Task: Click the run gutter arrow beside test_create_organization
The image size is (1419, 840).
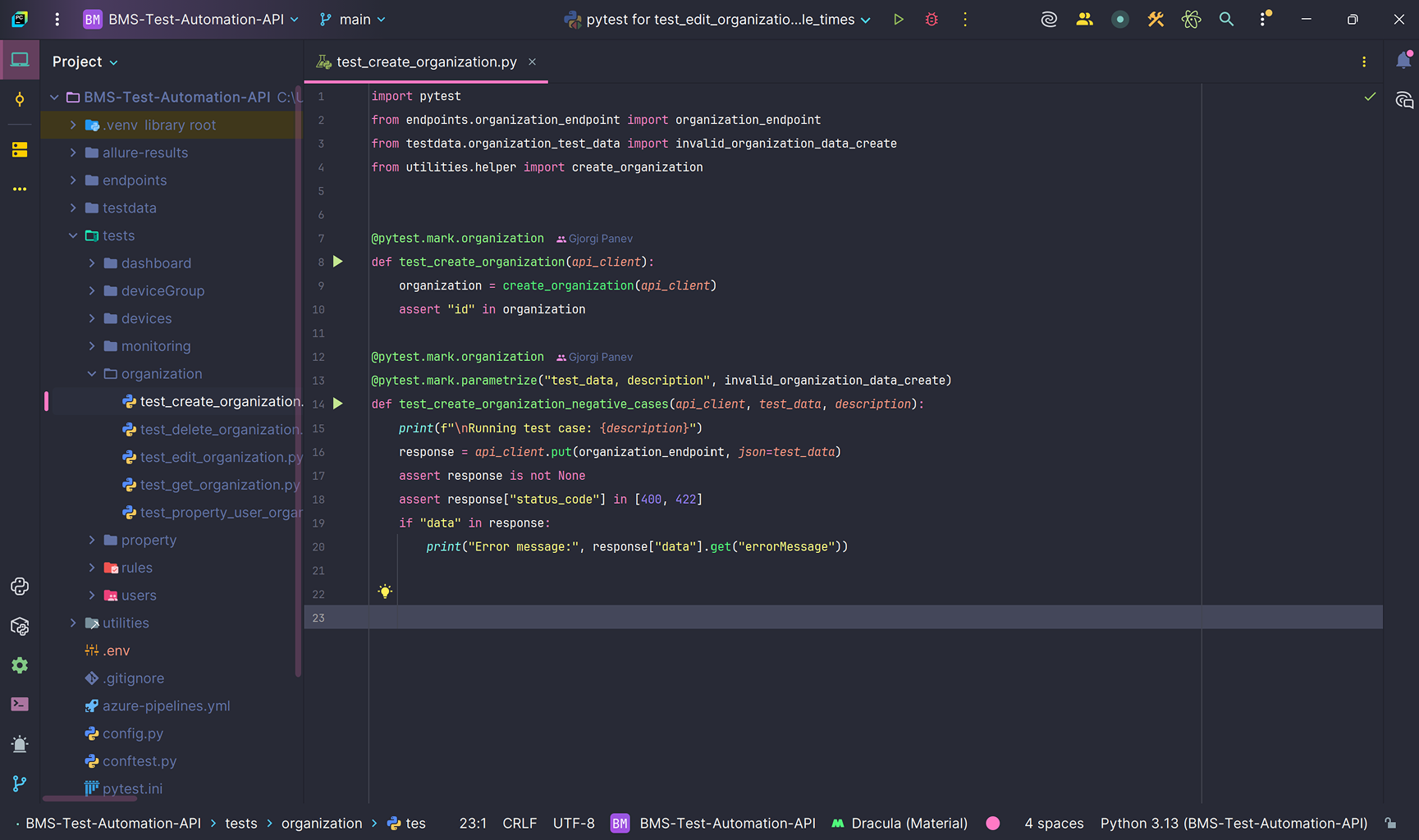Action: click(x=337, y=261)
